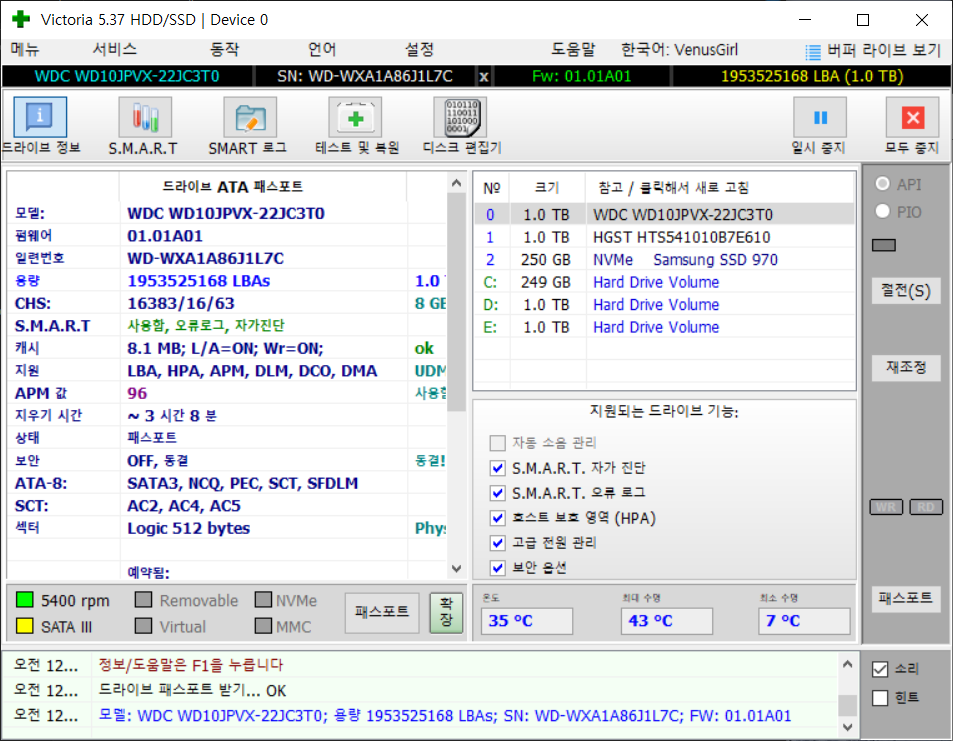Click the WR indicator
Viewport: 953px width, 741px height.
pos(886,507)
